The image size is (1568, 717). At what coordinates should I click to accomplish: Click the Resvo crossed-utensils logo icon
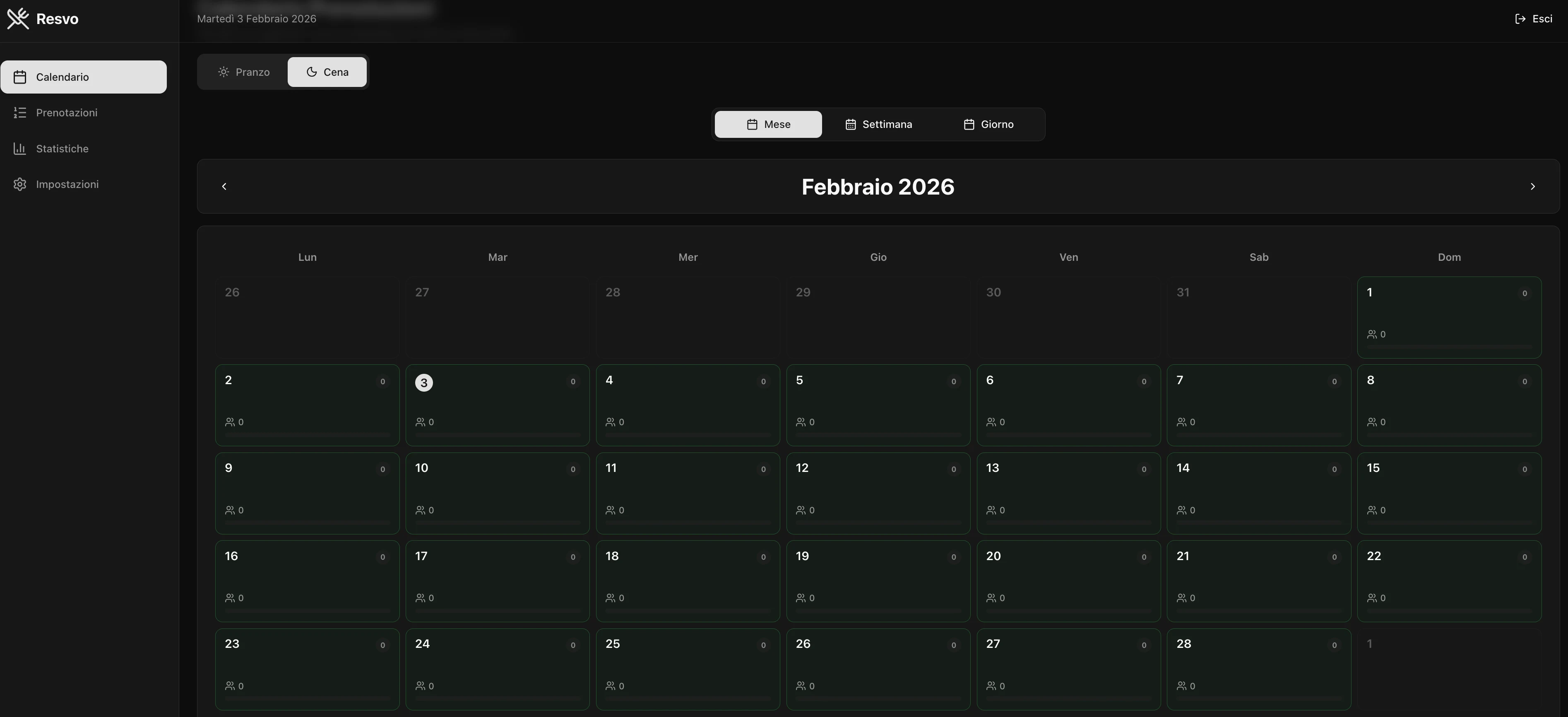(18, 18)
